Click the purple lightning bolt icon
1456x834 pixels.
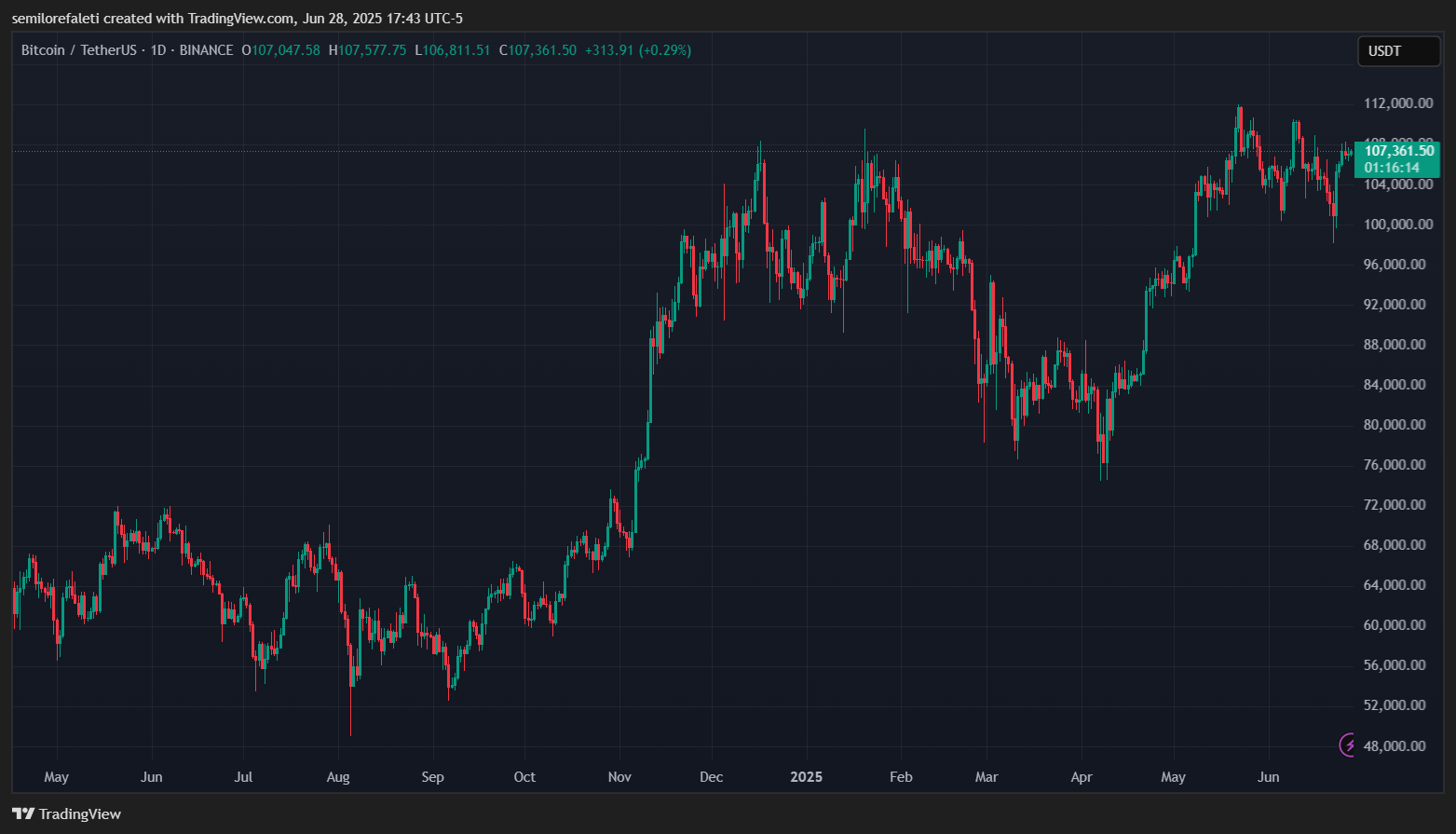pyautogui.click(x=1349, y=745)
